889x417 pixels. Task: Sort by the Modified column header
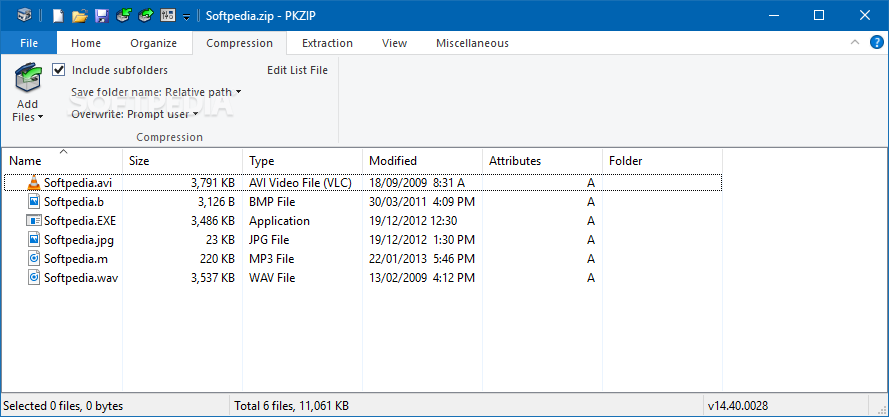[422, 161]
